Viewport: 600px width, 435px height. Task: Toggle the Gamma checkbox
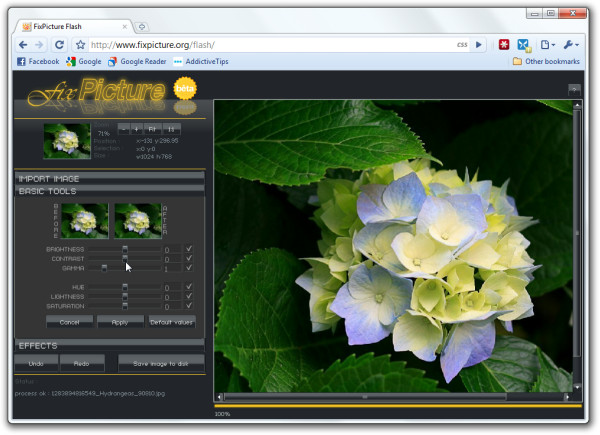pyautogui.click(x=189, y=267)
